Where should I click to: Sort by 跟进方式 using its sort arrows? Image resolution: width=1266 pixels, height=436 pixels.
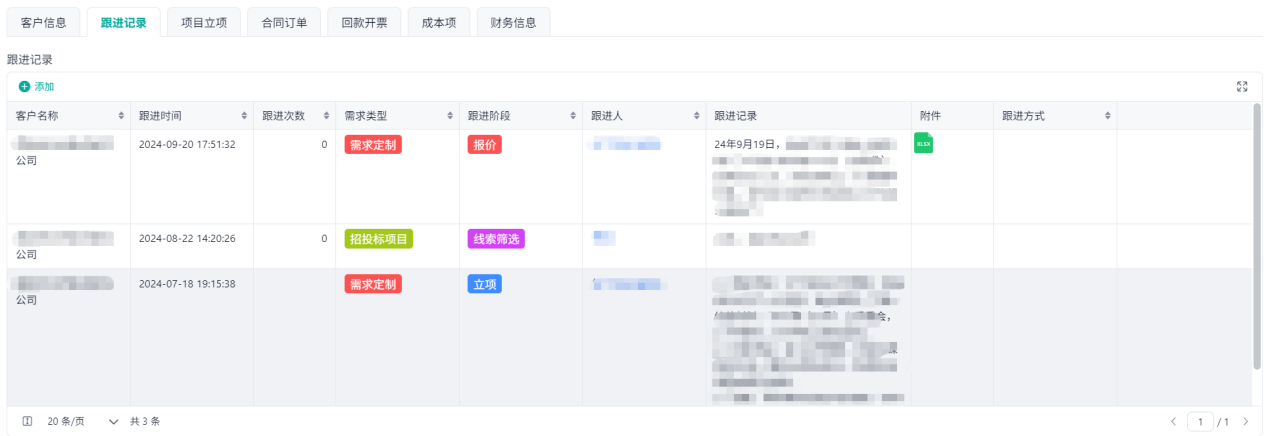[1108, 116]
